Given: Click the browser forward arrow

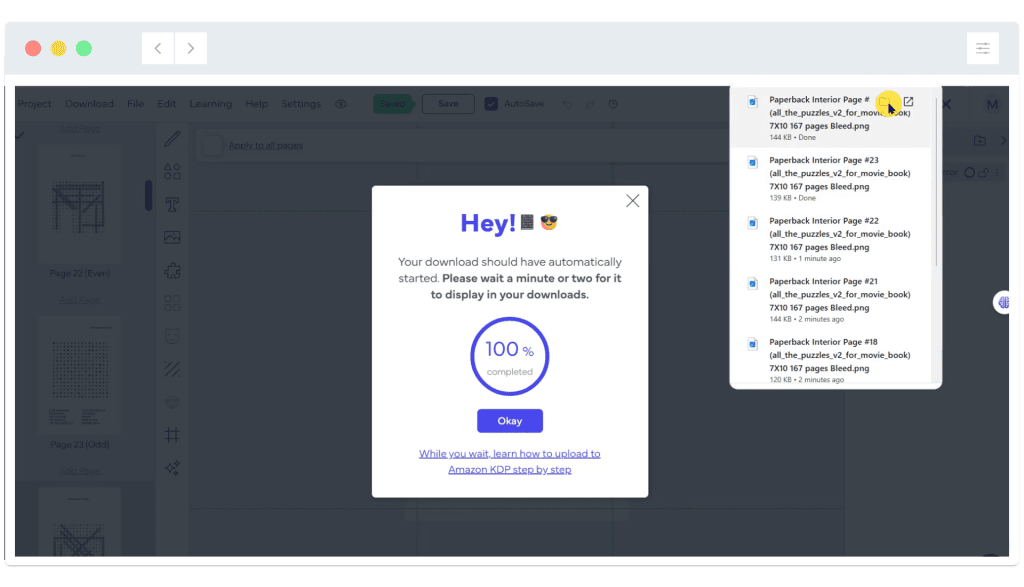Looking at the screenshot, I should point(191,48).
